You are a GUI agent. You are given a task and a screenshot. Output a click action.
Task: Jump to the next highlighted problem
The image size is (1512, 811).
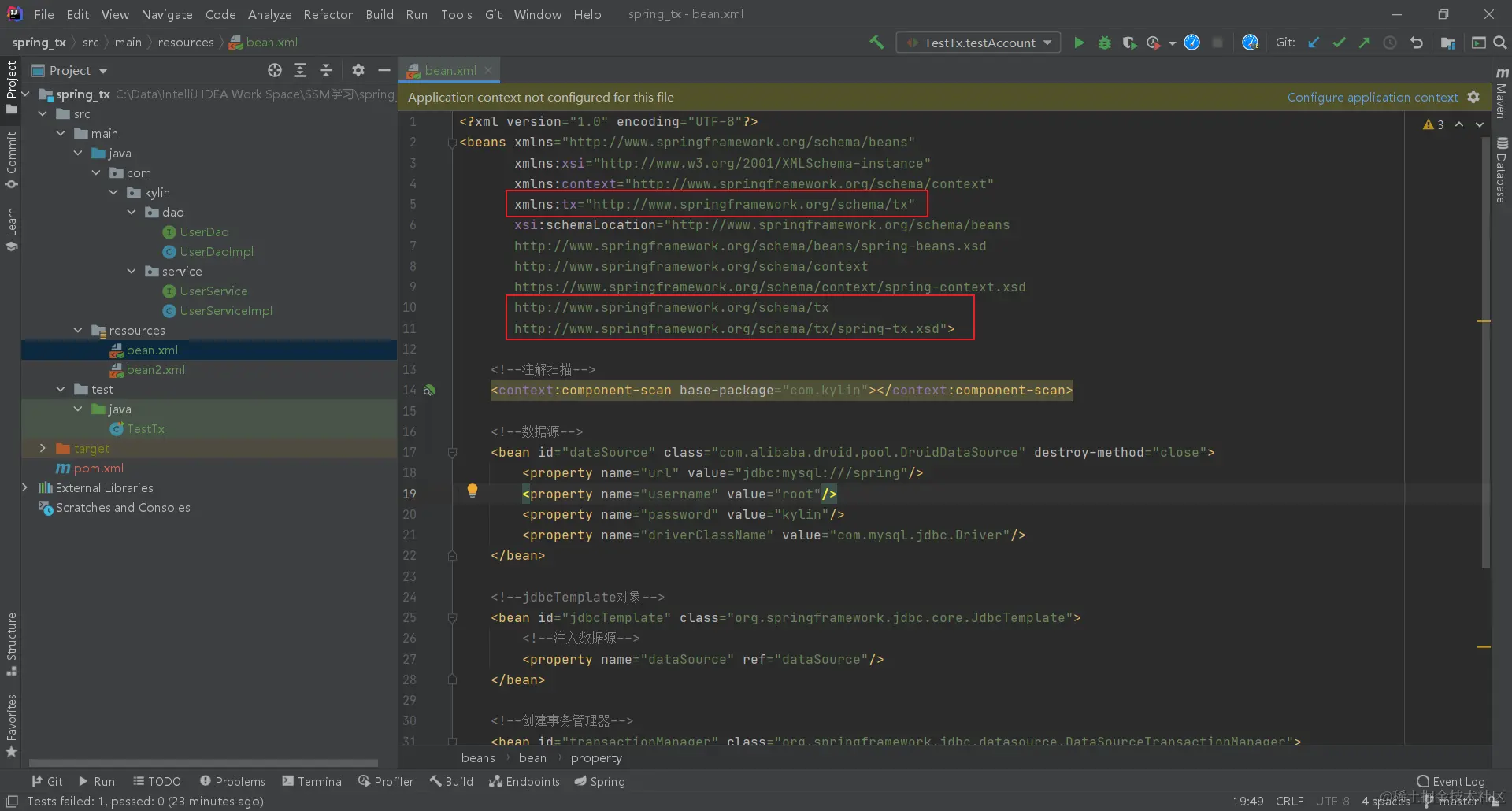[x=1480, y=124]
